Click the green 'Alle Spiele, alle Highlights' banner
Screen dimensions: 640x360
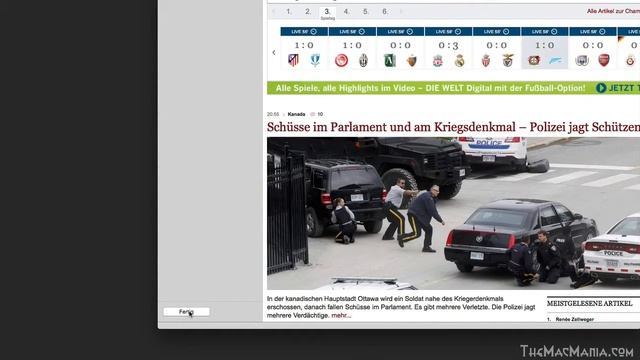pyautogui.click(x=453, y=88)
